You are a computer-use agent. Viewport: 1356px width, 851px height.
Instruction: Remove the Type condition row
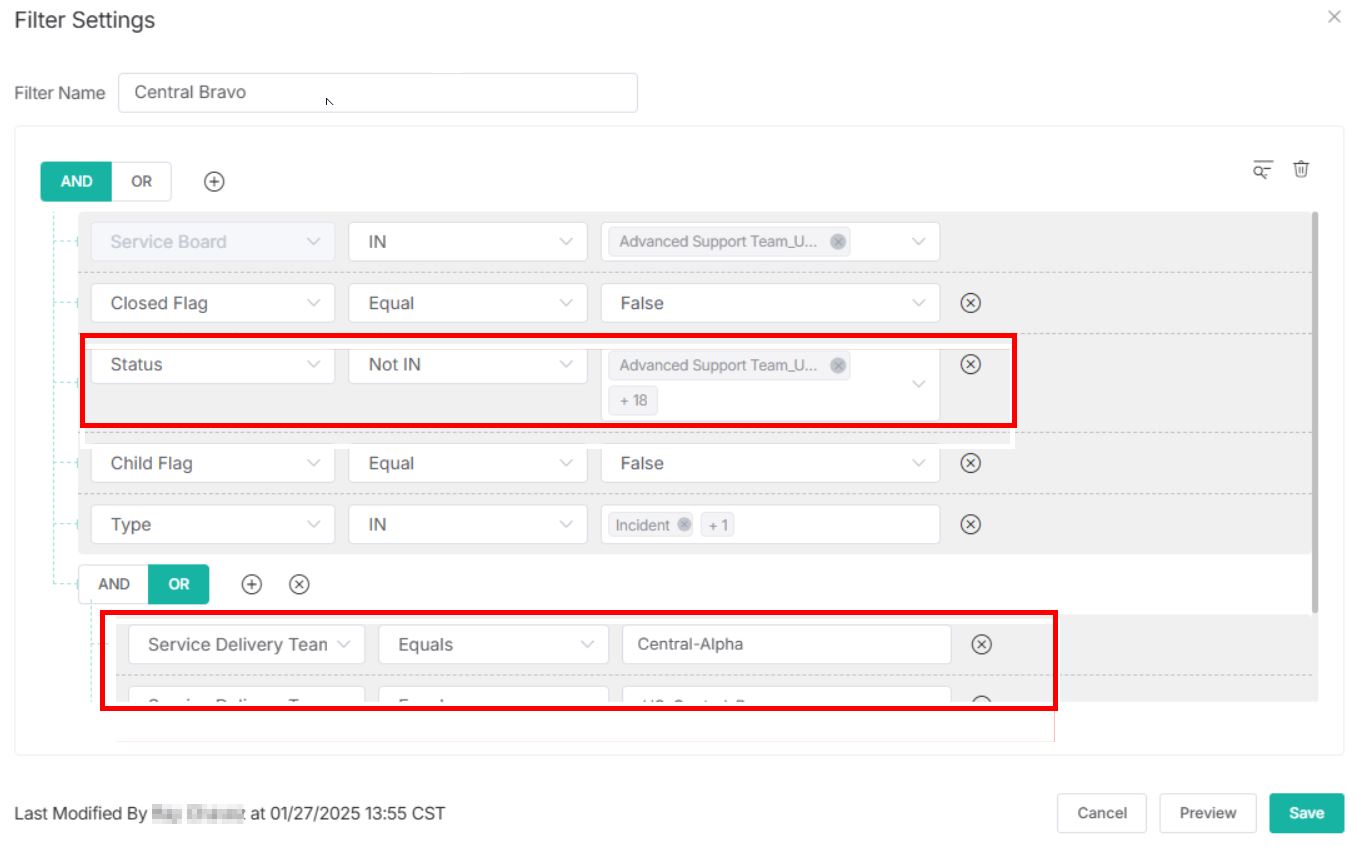[x=969, y=524]
